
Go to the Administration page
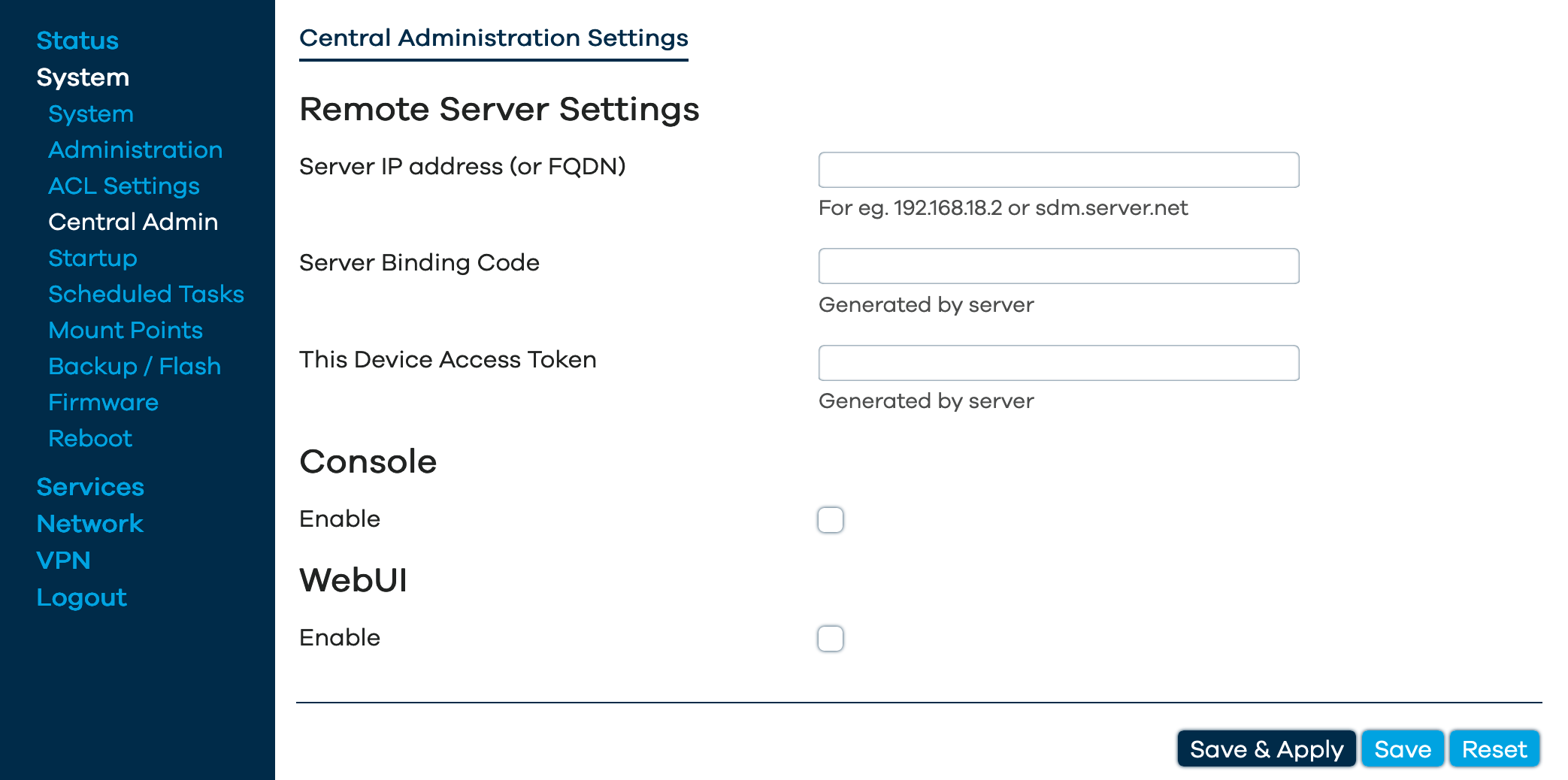135,150
